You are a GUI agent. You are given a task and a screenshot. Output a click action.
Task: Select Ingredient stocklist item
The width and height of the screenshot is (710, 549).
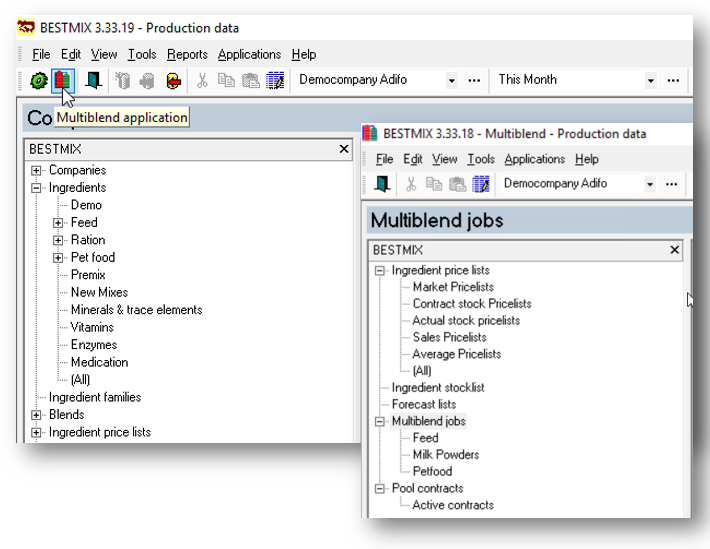[x=438, y=388]
